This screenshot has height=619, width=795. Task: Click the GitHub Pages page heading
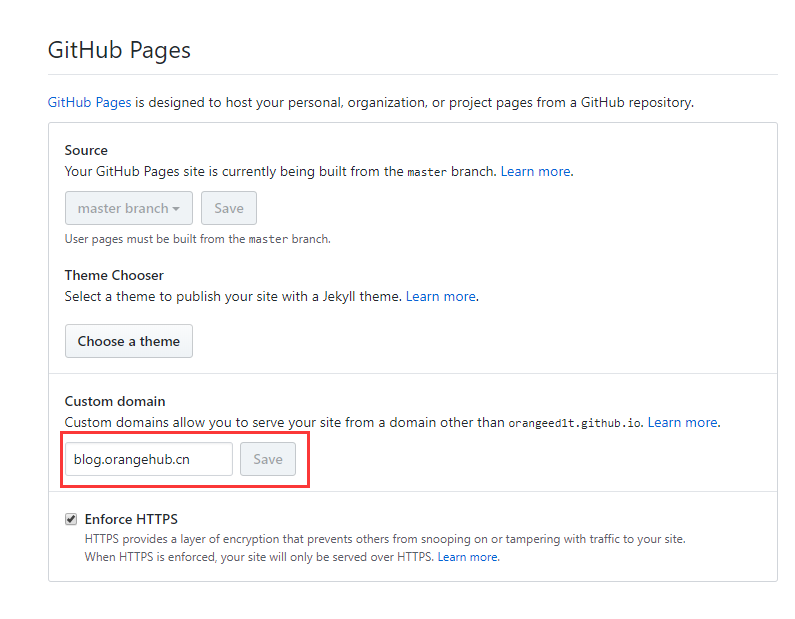(x=119, y=50)
